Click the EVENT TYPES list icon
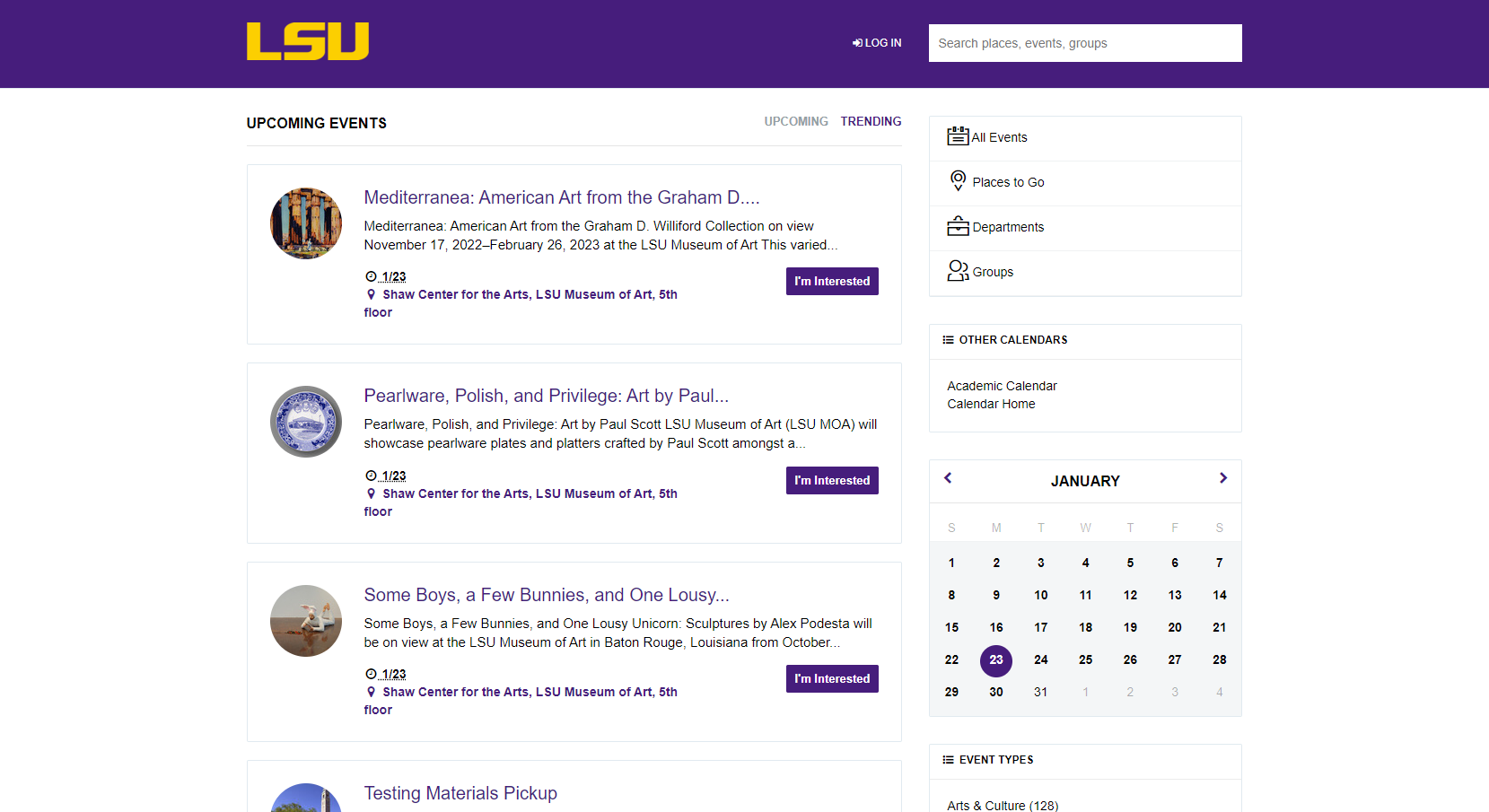The image size is (1489, 812). (x=948, y=760)
